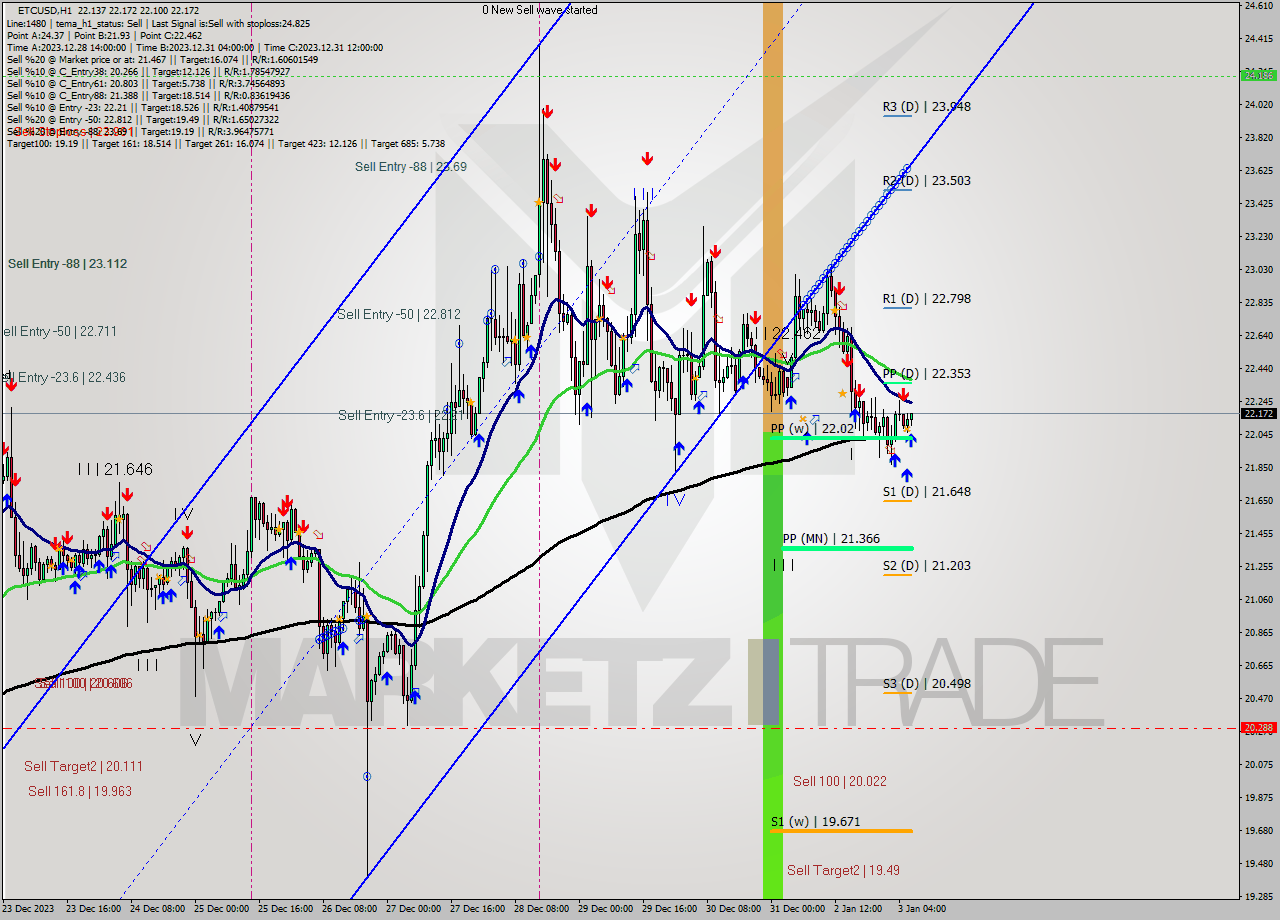Select the S1 (D) 21.648 support label

[x=926, y=492]
